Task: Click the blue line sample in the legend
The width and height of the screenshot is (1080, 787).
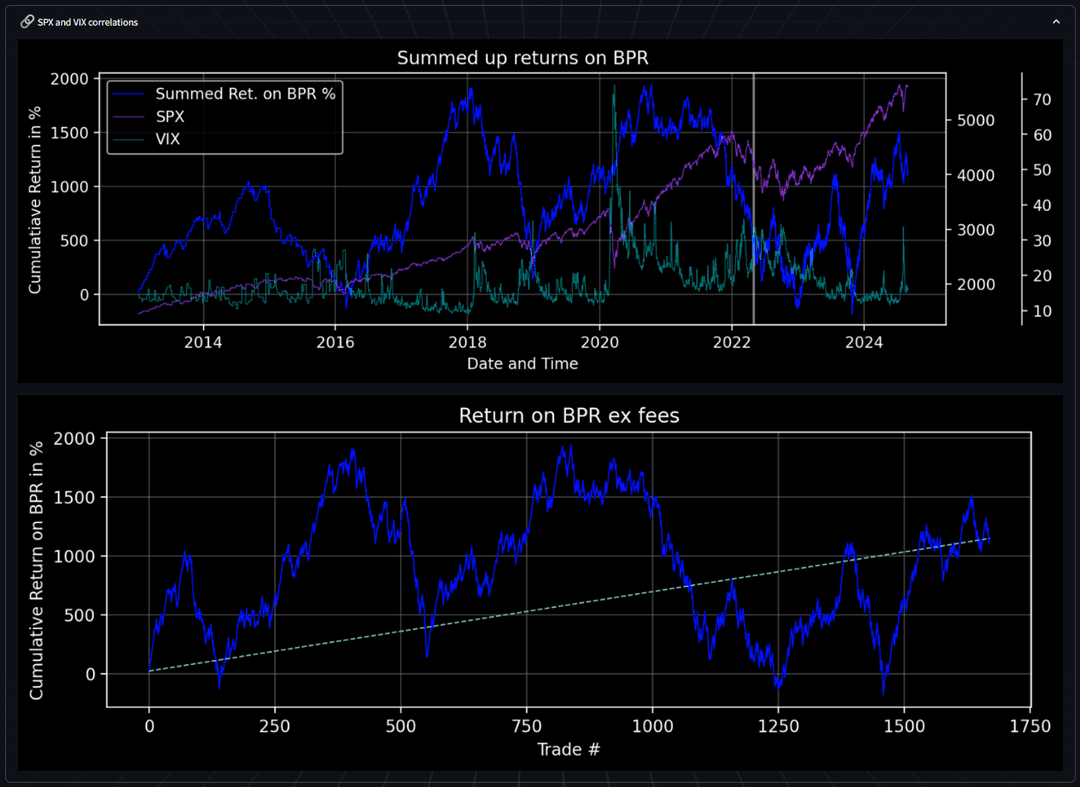Action: 129,94
